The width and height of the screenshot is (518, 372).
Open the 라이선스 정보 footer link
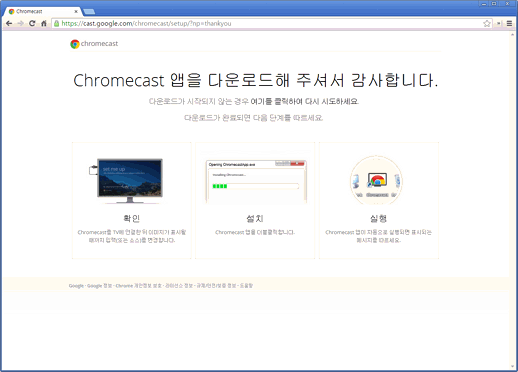(x=179, y=286)
